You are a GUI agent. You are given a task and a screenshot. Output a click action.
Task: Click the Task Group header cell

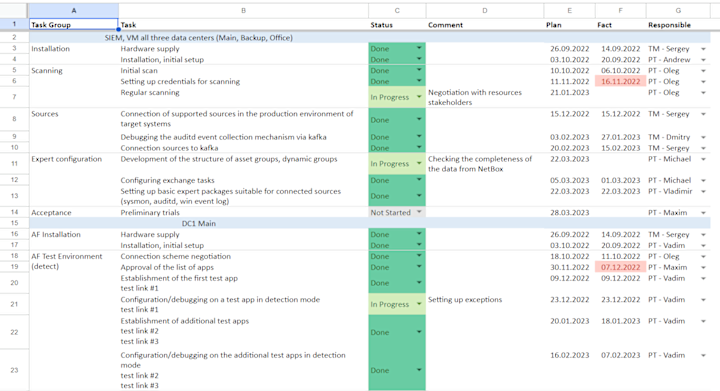(x=73, y=25)
